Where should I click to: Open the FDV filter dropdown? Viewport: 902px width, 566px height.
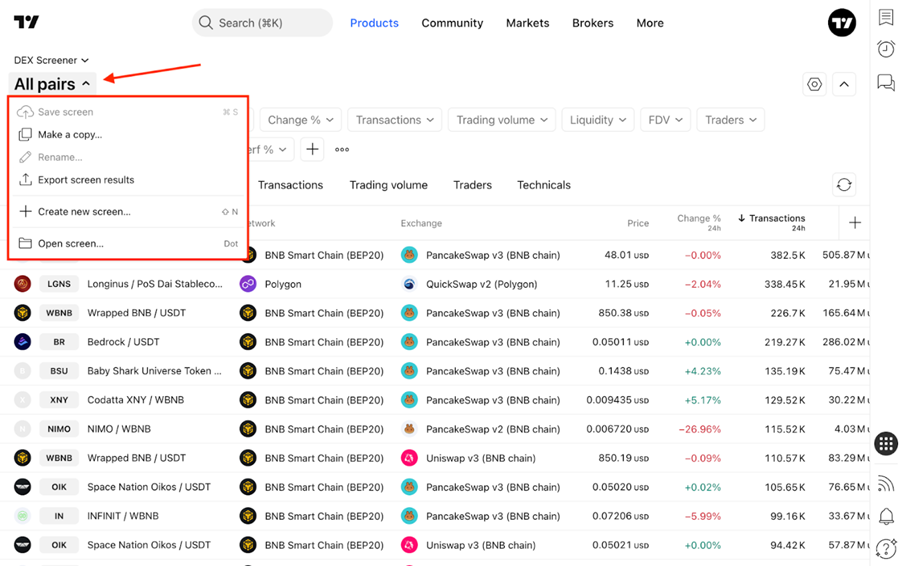[x=665, y=120]
